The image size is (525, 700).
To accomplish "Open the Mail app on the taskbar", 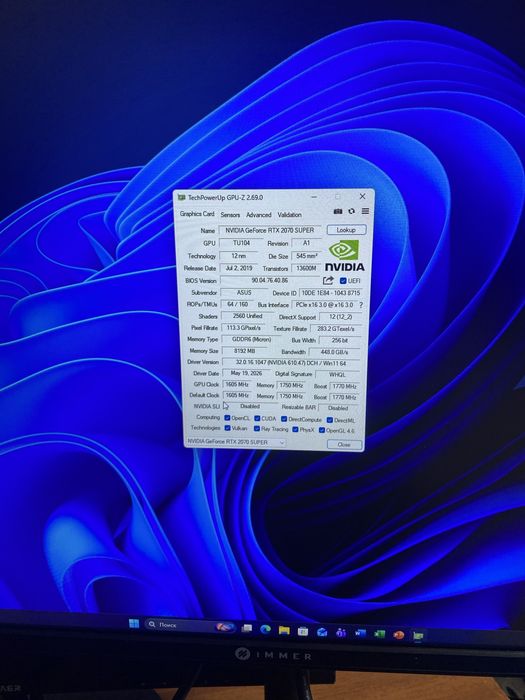I will (322, 632).
